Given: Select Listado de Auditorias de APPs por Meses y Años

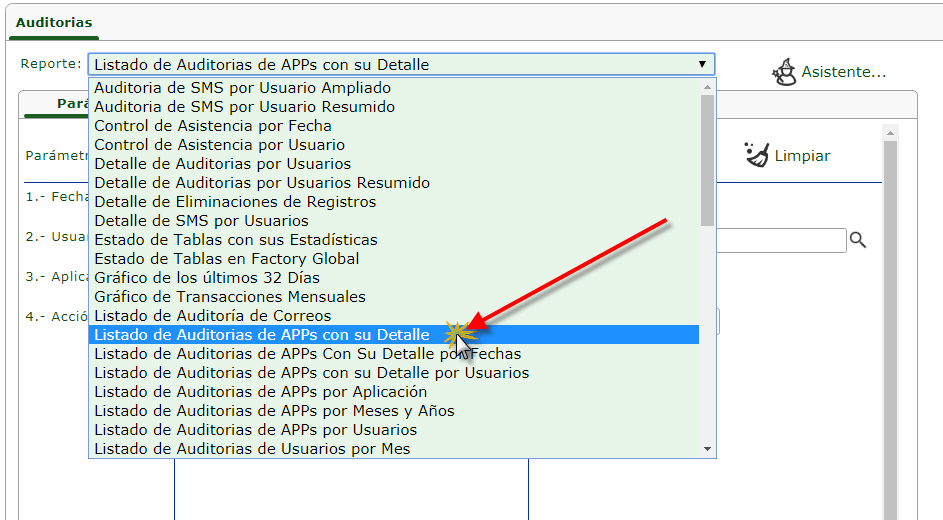Looking at the screenshot, I should tap(393, 411).
